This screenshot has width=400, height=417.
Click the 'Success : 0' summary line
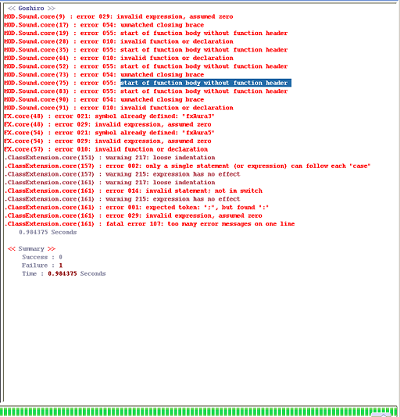click(x=42, y=257)
